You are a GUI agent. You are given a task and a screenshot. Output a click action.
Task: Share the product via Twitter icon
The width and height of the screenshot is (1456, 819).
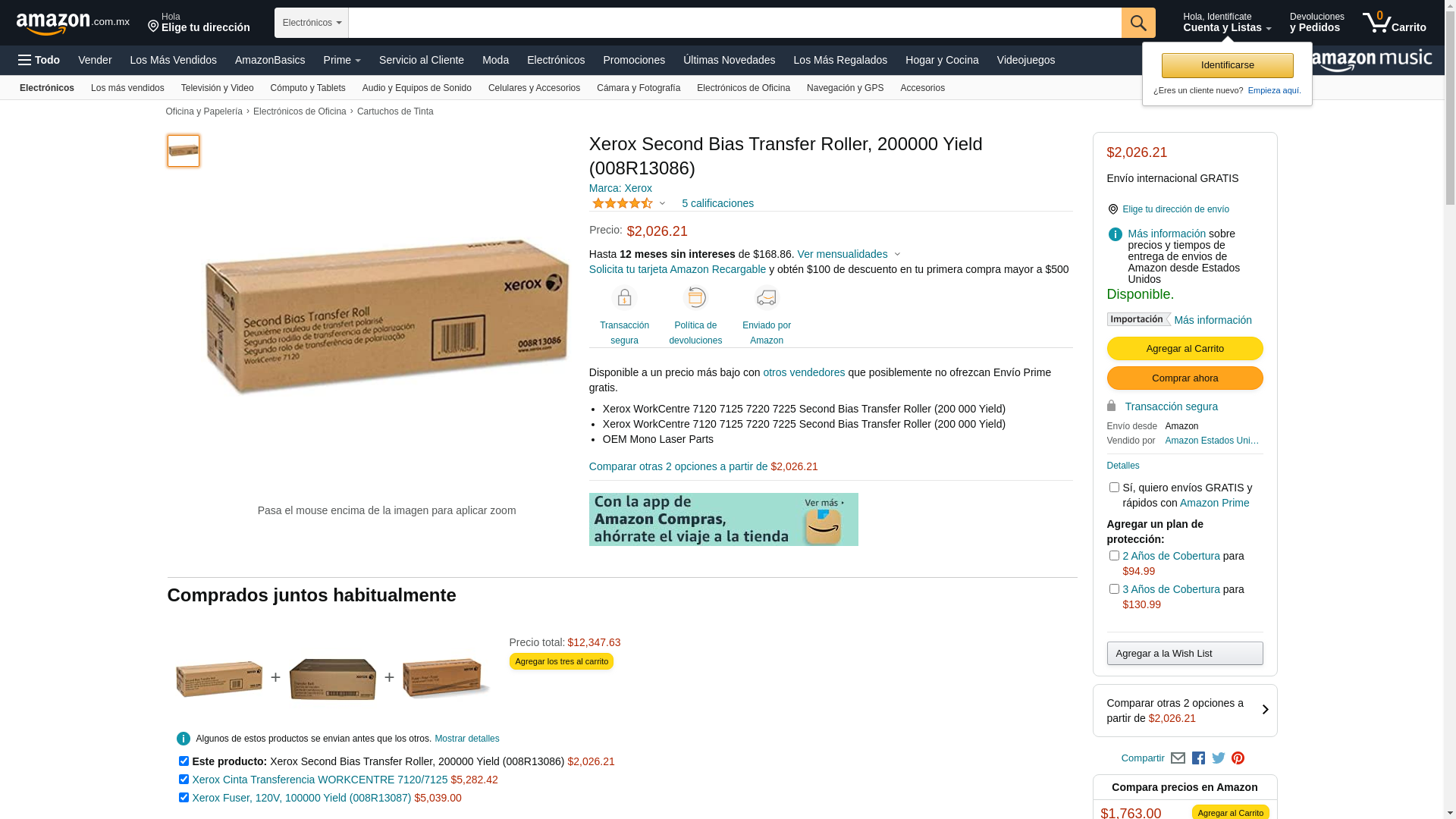(1219, 758)
